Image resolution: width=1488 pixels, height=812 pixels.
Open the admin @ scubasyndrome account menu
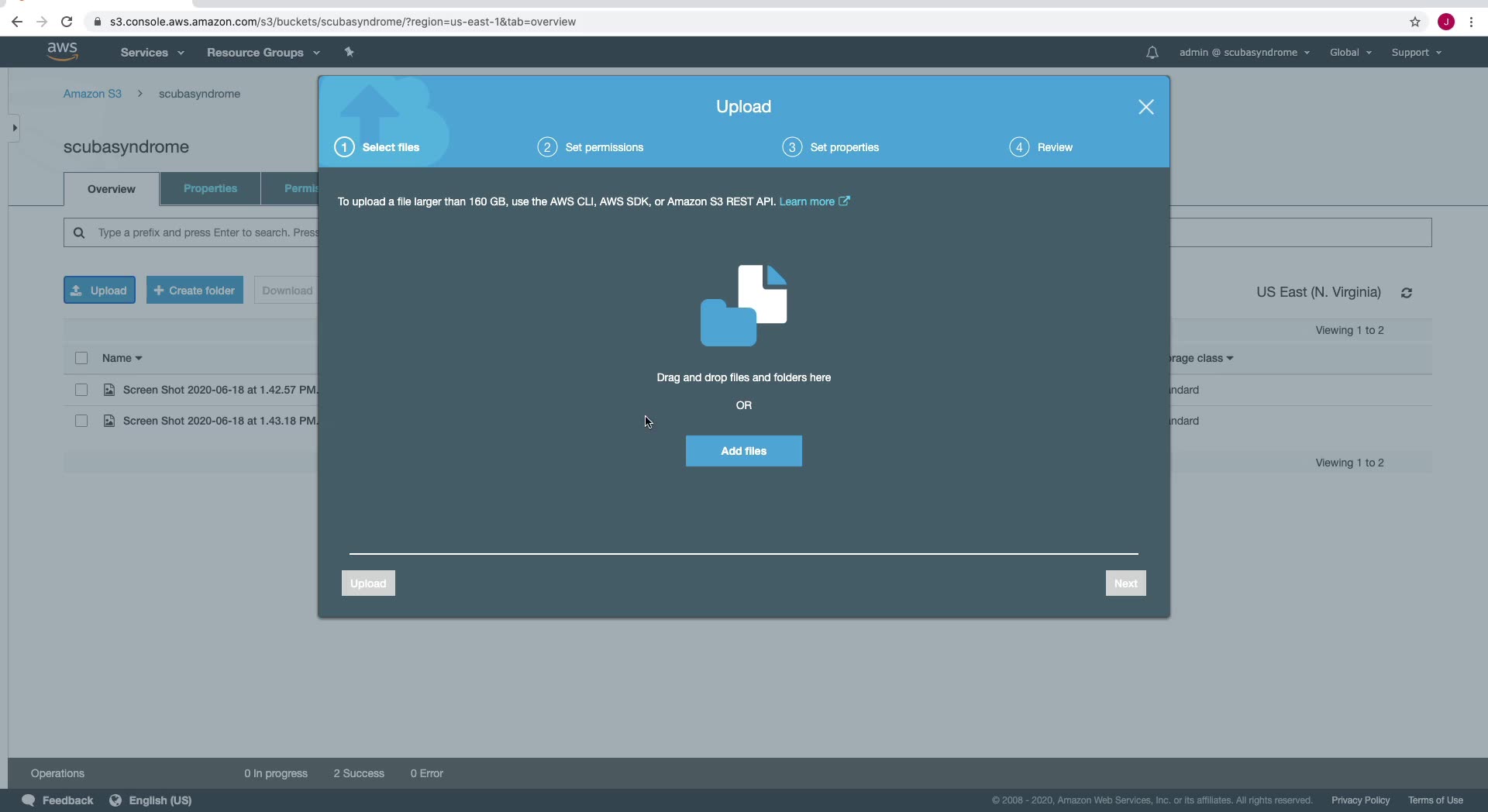tap(1244, 53)
